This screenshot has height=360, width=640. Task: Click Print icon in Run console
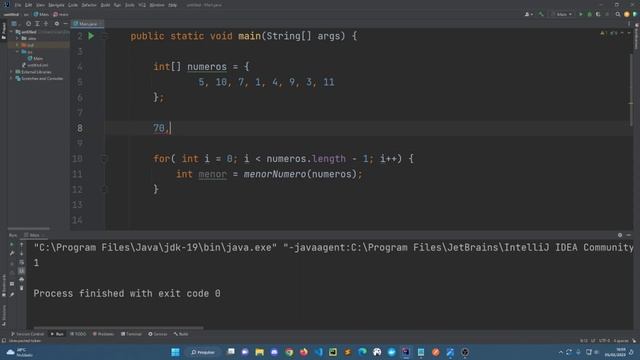(x=22, y=279)
